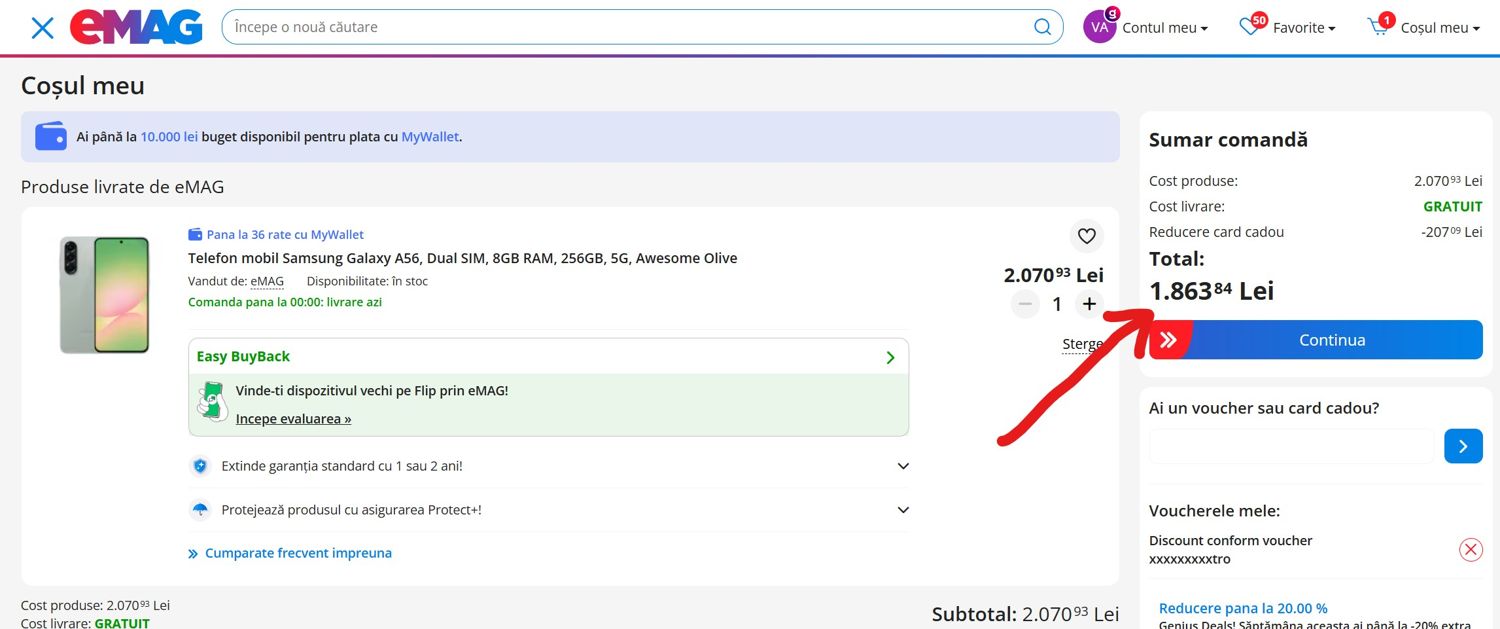Image resolution: width=1500 pixels, height=629 pixels.
Task: Click the GRATUIT delivery cost in summary
Action: tap(1453, 207)
